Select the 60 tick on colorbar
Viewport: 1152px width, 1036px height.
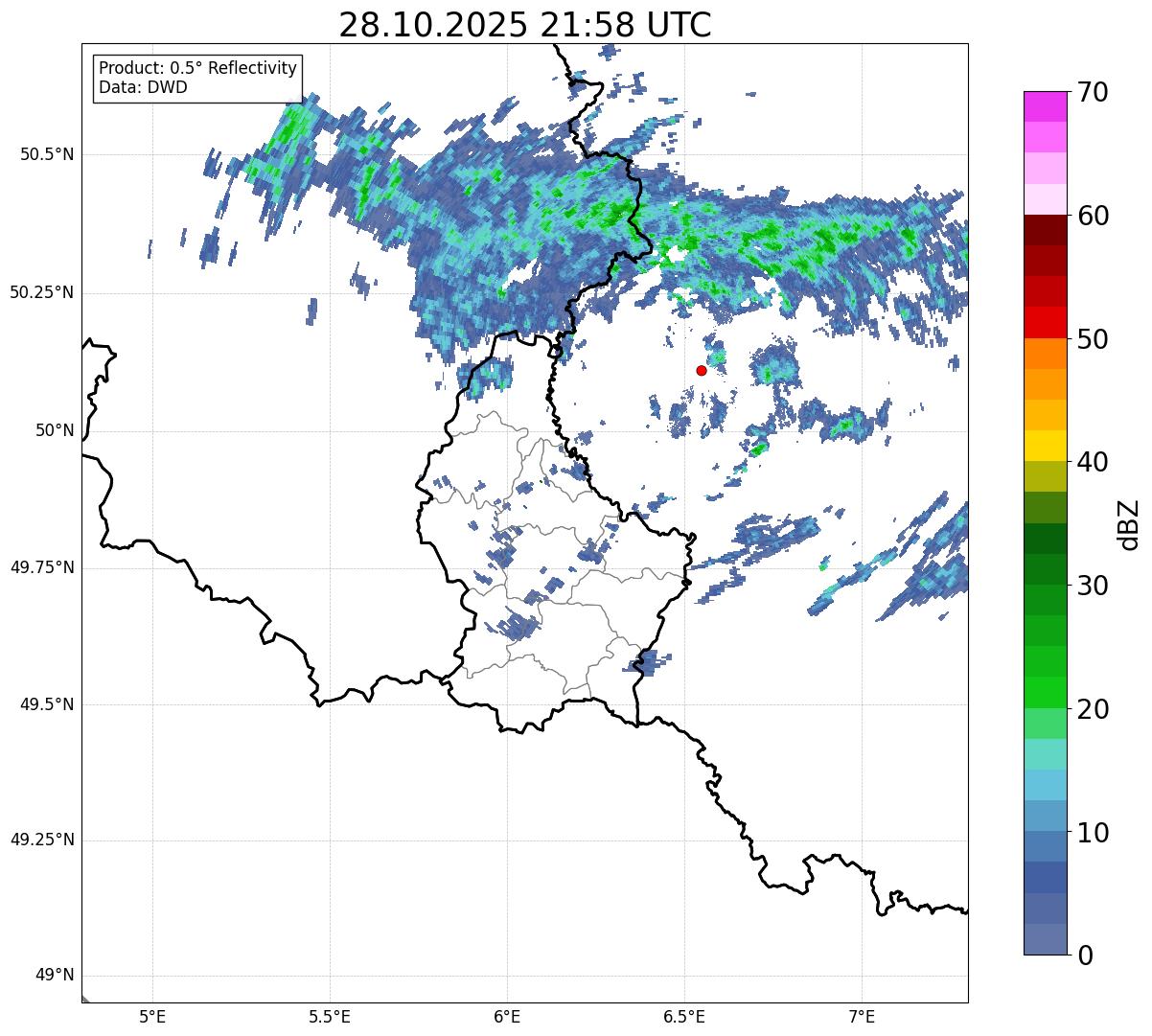[1092, 216]
